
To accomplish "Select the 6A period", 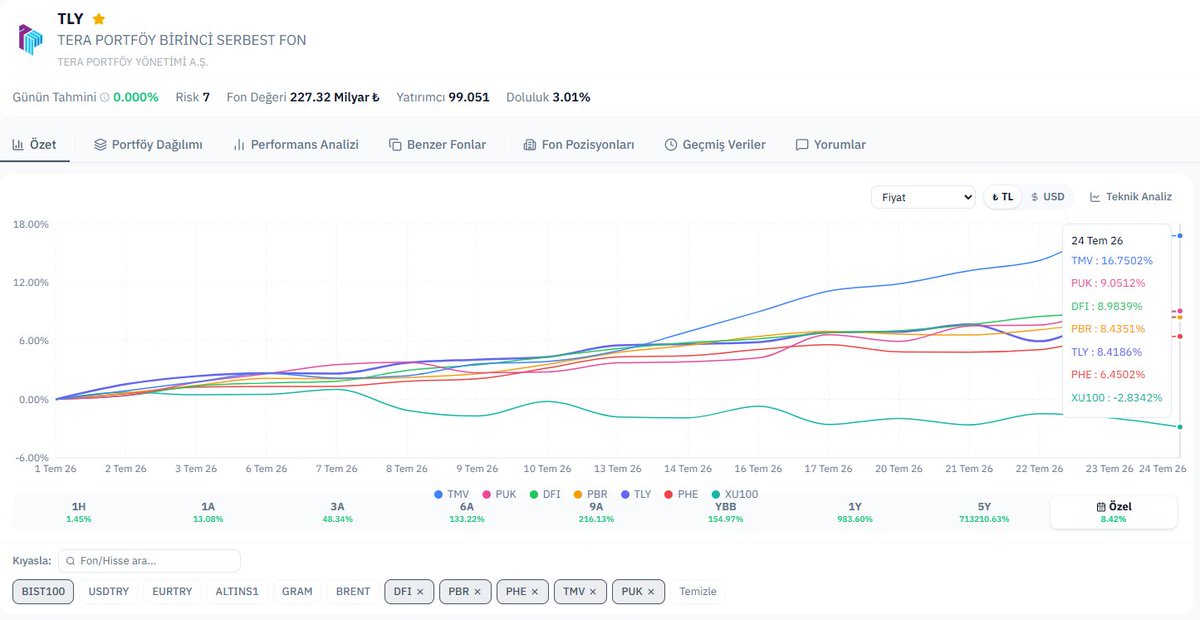I will click(x=466, y=512).
